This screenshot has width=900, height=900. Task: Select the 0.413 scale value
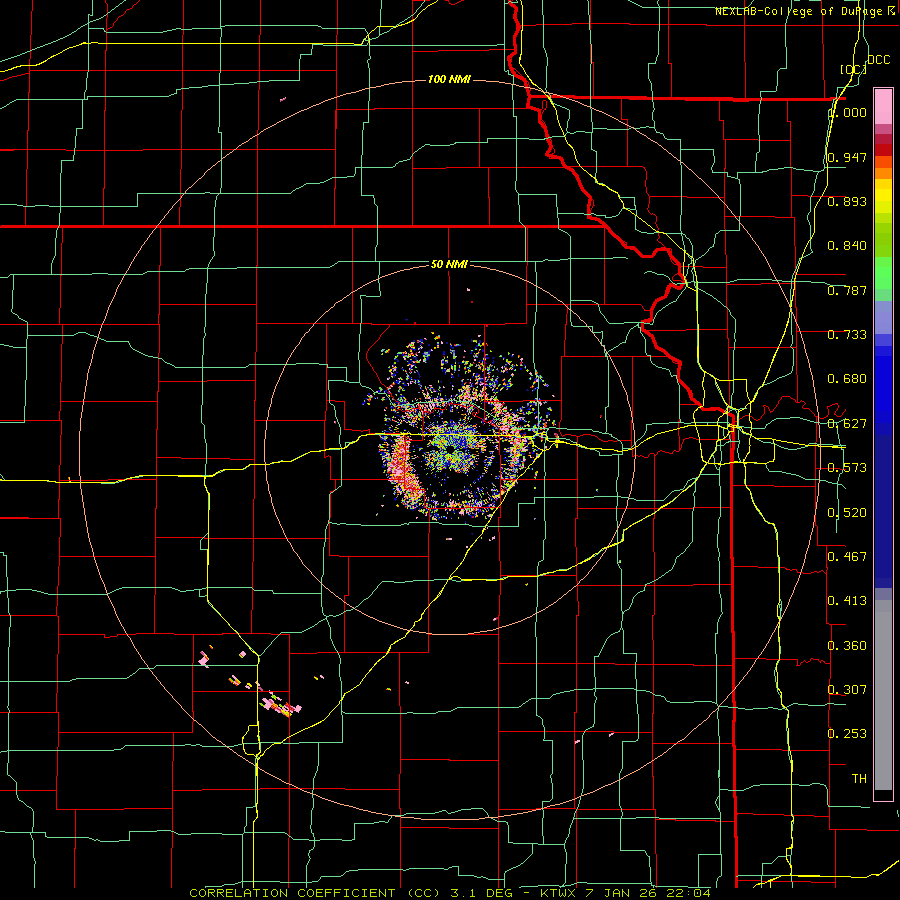click(x=847, y=601)
